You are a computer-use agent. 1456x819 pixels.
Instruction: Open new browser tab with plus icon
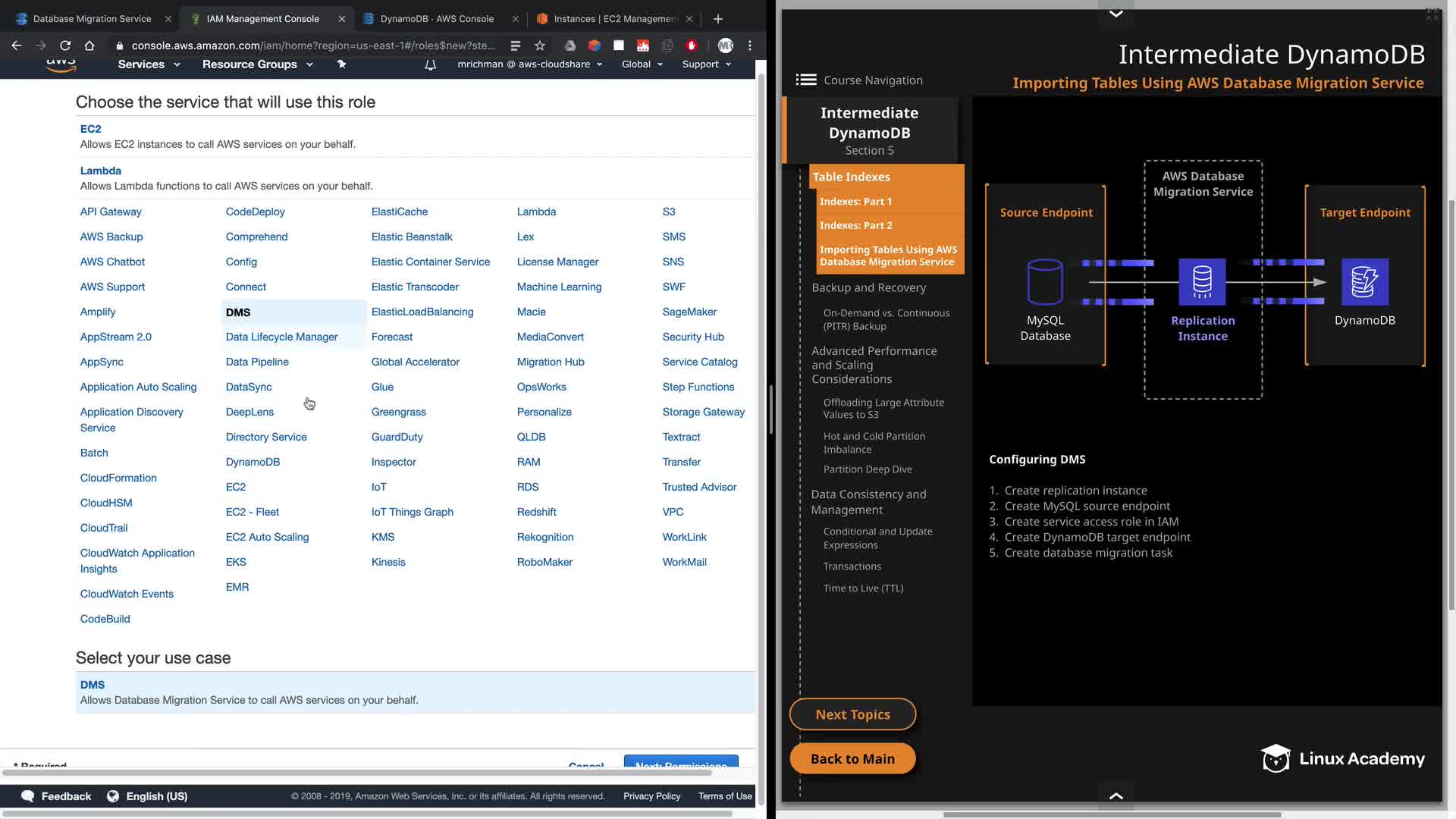pos(717,19)
